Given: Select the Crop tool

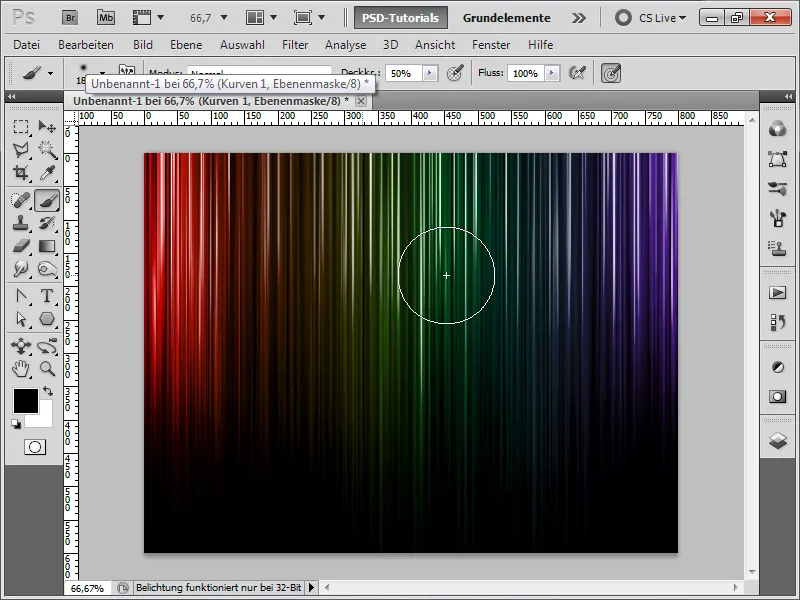Looking at the screenshot, I should (x=21, y=173).
